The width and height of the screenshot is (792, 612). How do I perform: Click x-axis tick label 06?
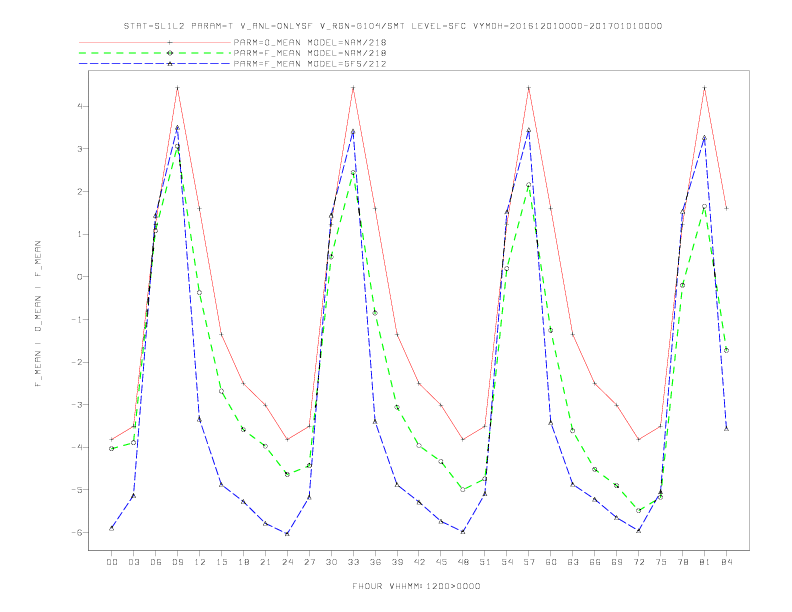tap(156, 562)
